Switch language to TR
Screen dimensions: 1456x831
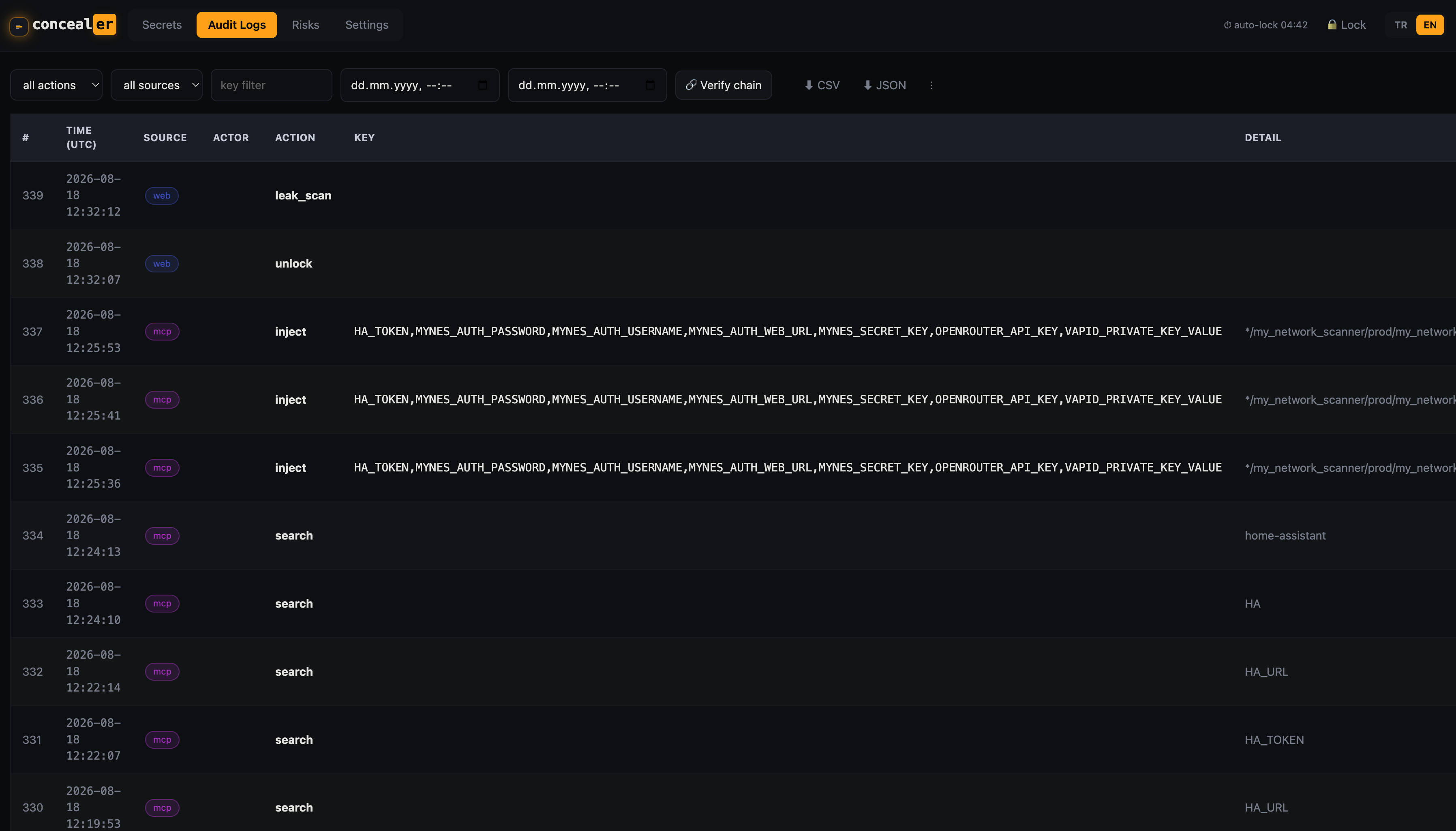point(1400,25)
